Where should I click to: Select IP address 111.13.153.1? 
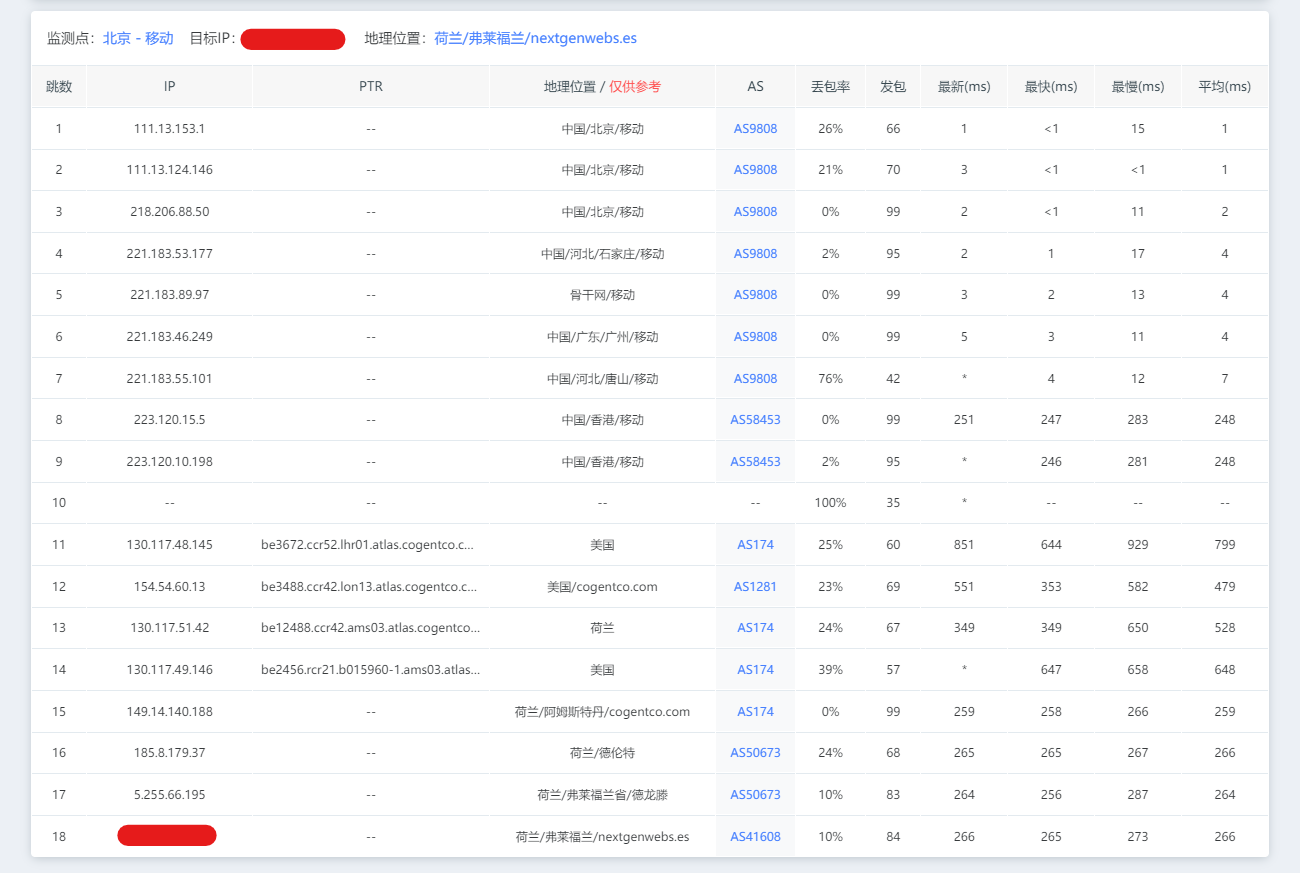(169, 128)
